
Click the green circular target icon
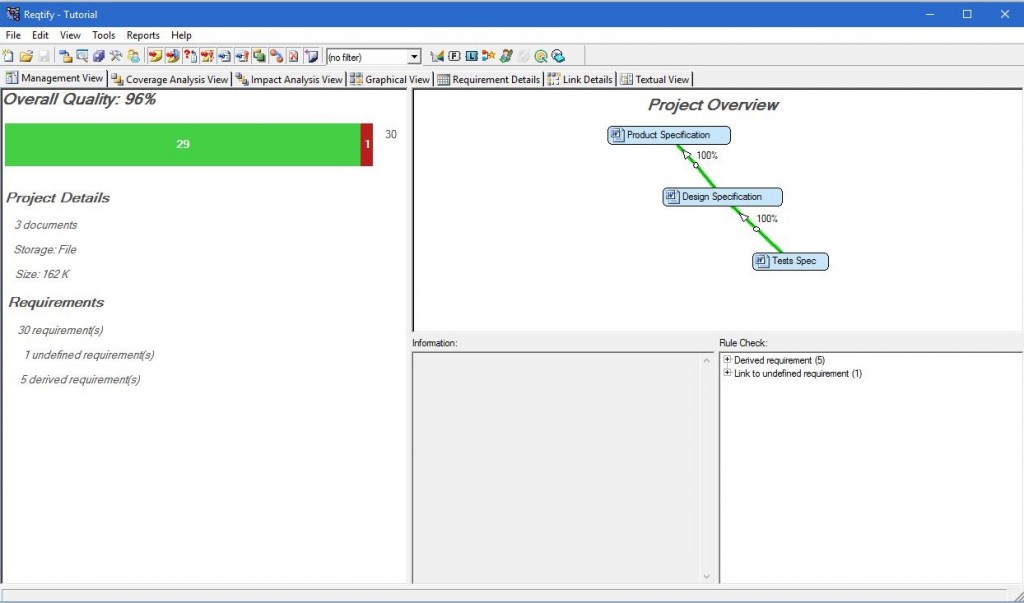(x=541, y=56)
